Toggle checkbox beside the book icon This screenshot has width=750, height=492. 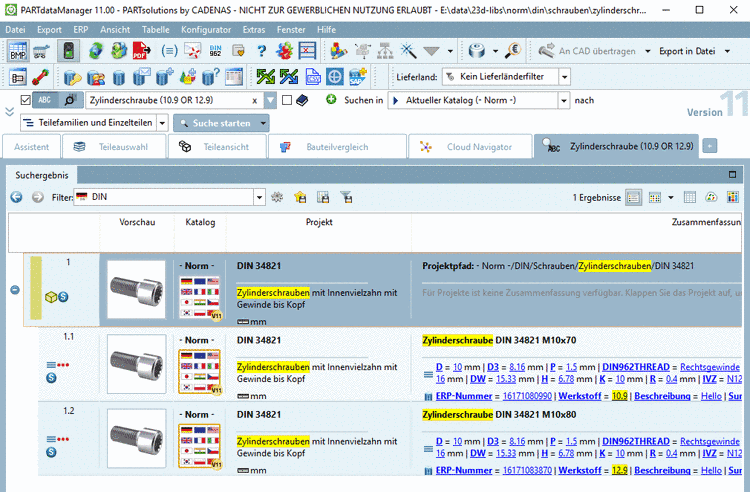point(288,100)
